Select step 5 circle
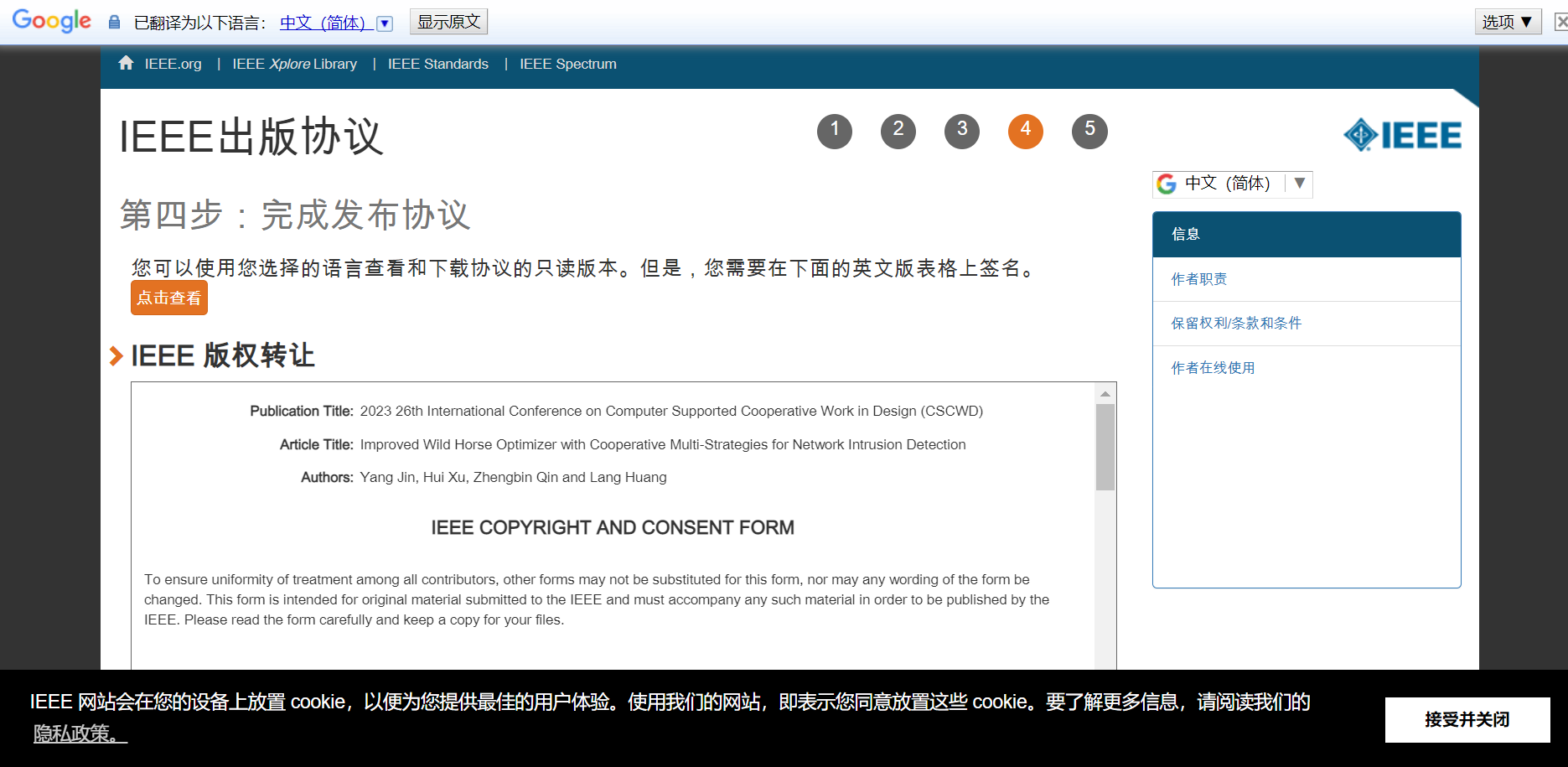This screenshot has width=1568, height=767. click(1089, 131)
